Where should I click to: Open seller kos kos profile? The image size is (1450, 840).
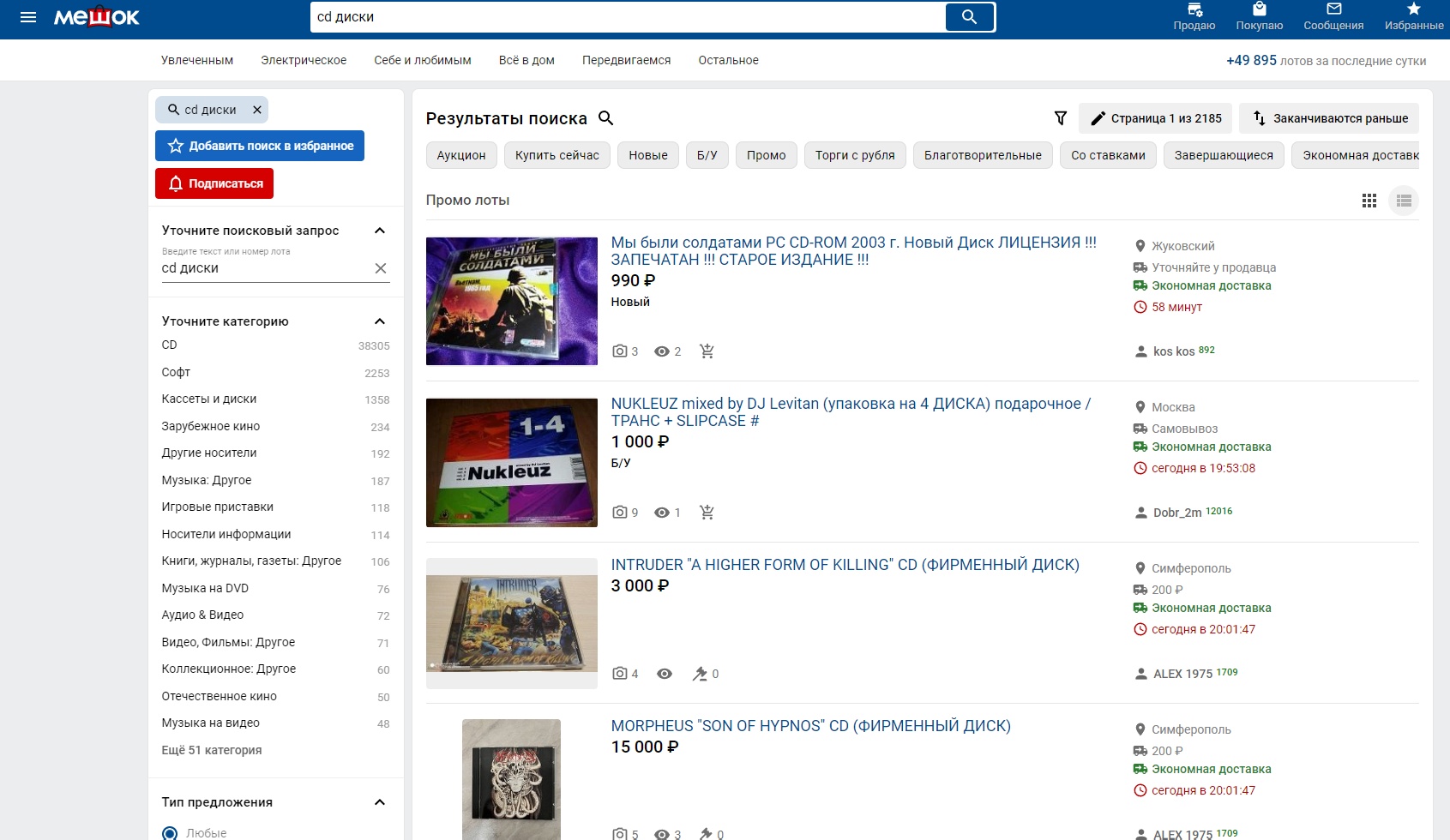[x=1175, y=351]
